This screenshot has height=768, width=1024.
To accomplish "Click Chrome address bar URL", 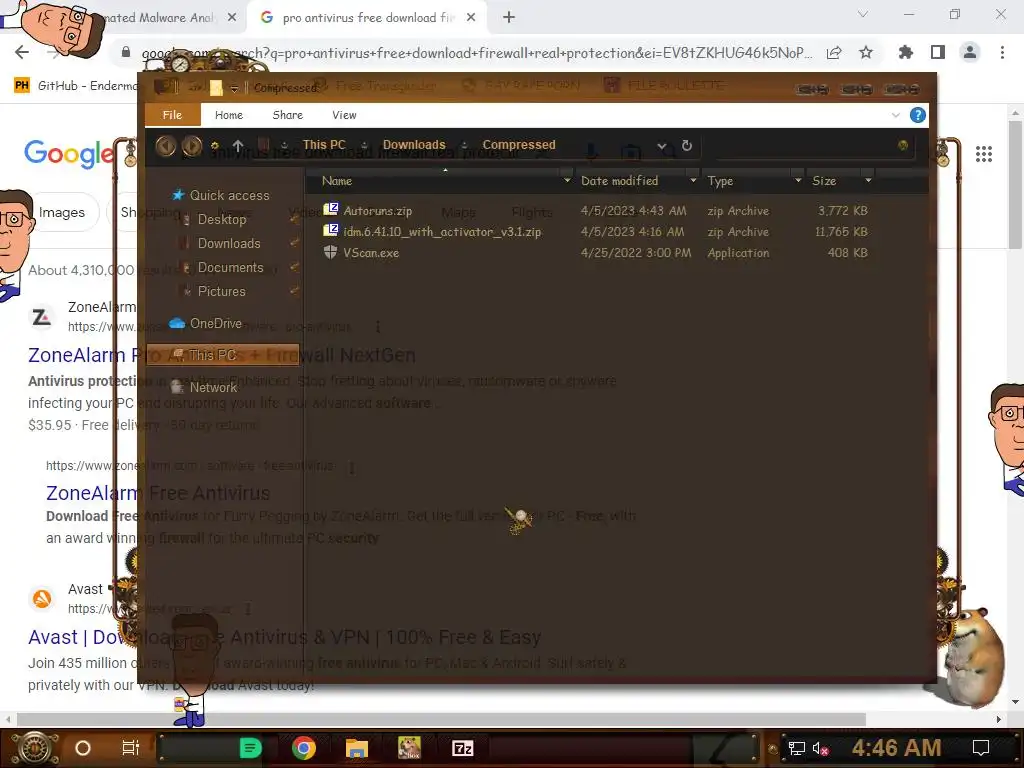I will tap(477, 53).
